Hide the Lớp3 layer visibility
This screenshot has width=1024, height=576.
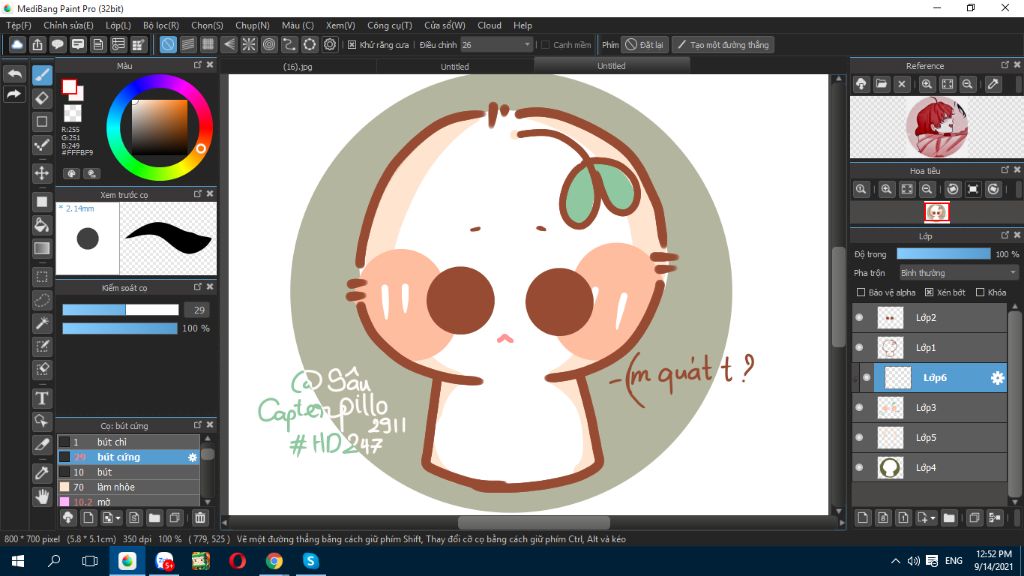[x=859, y=408]
